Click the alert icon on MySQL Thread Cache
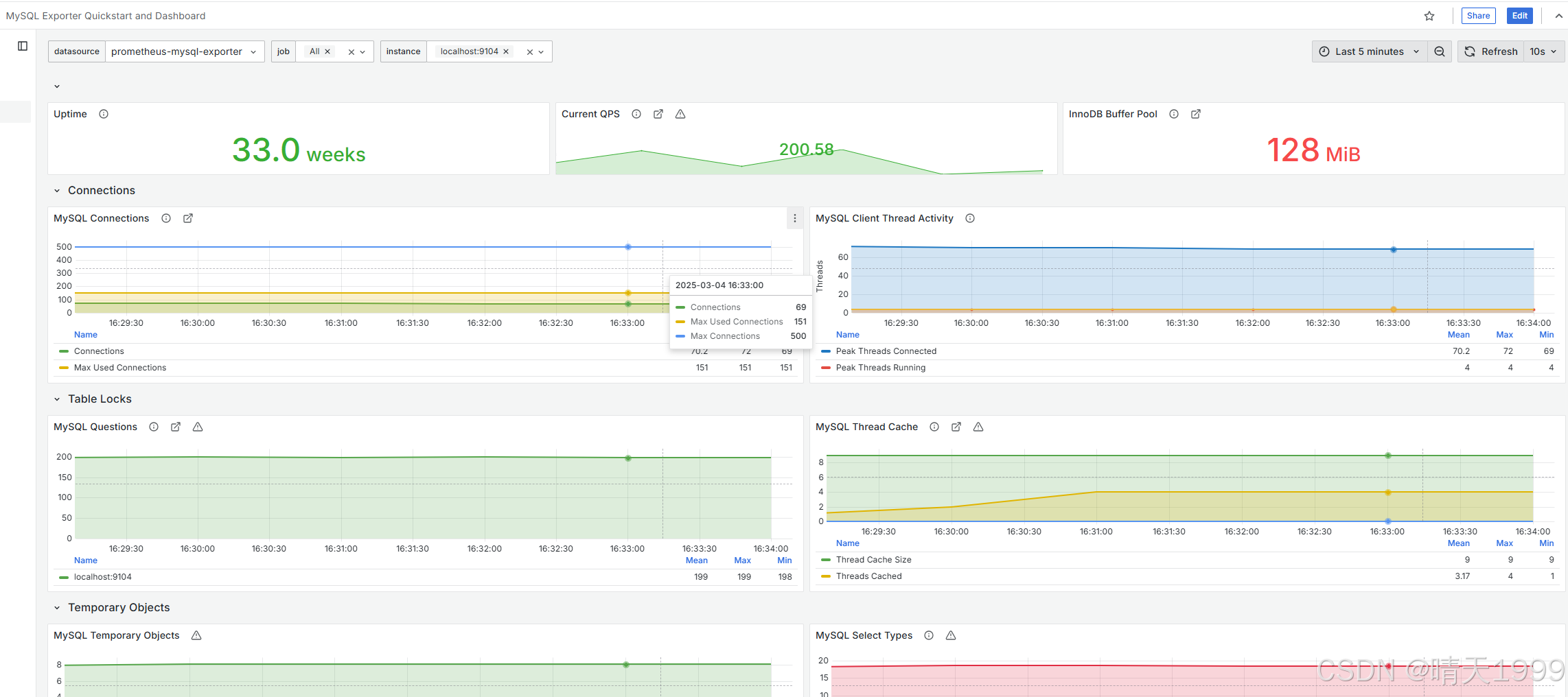Screen dimensions: 1568x697 978,427
